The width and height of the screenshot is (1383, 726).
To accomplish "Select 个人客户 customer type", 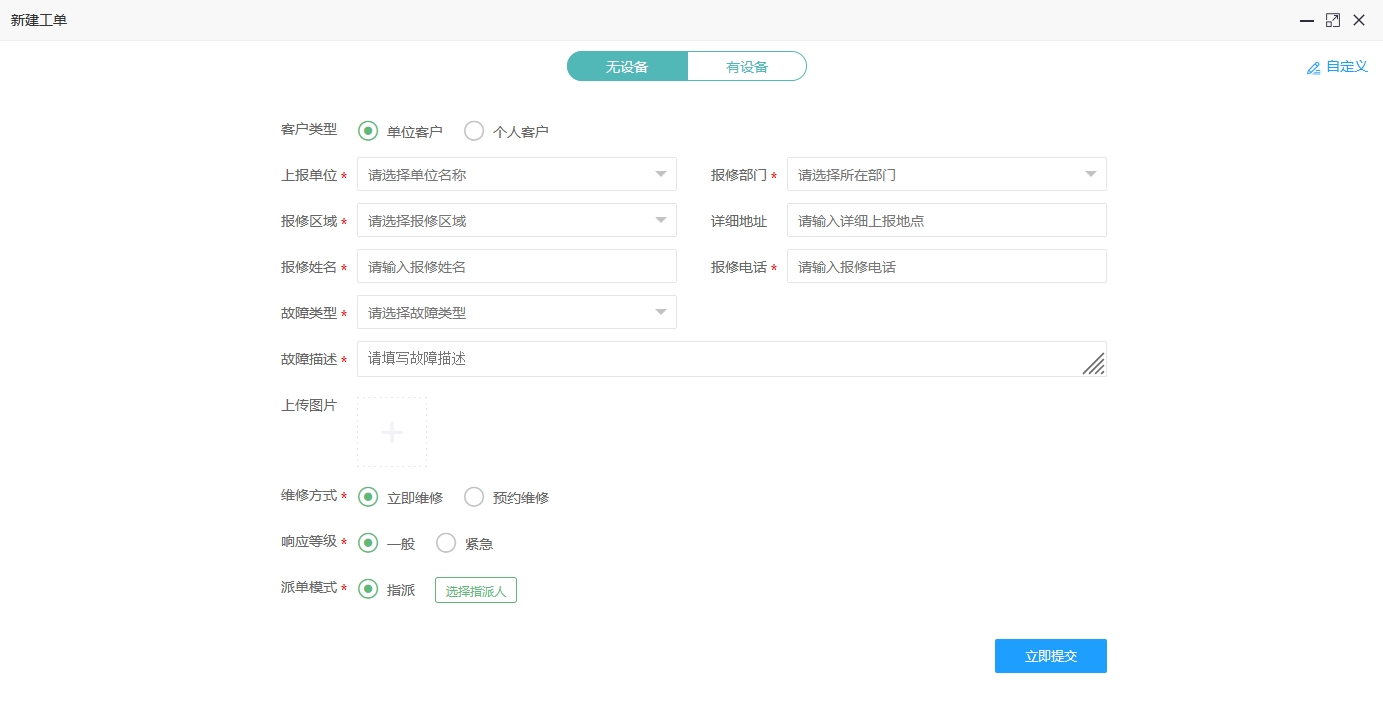I will pos(474,131).
